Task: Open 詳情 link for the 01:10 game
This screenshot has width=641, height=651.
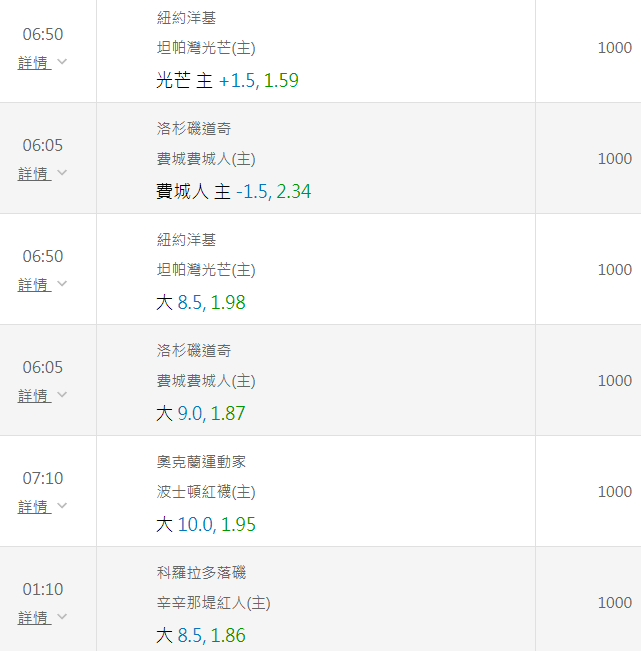Action: 33,618
